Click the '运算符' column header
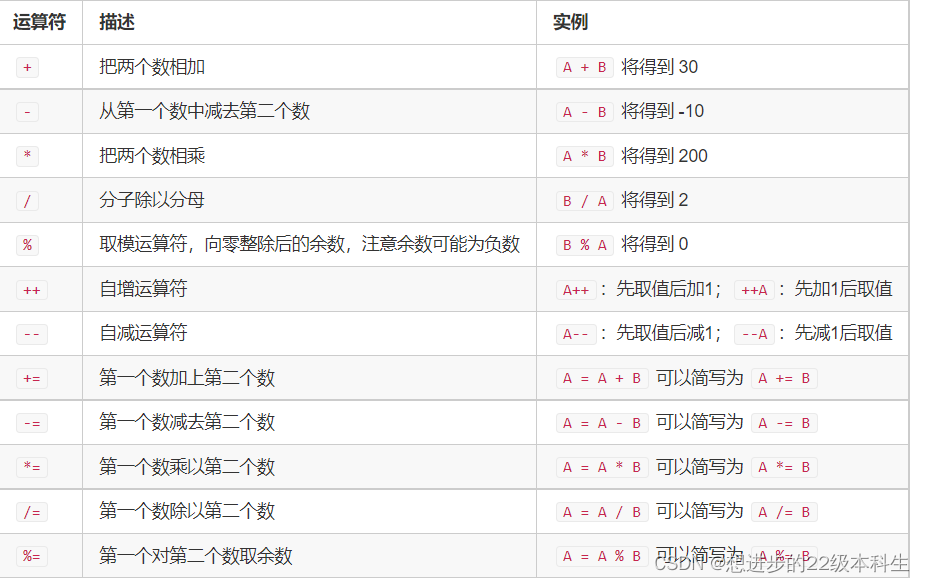Viewport: 925px width, 583px height. click(x=39, y=22)
